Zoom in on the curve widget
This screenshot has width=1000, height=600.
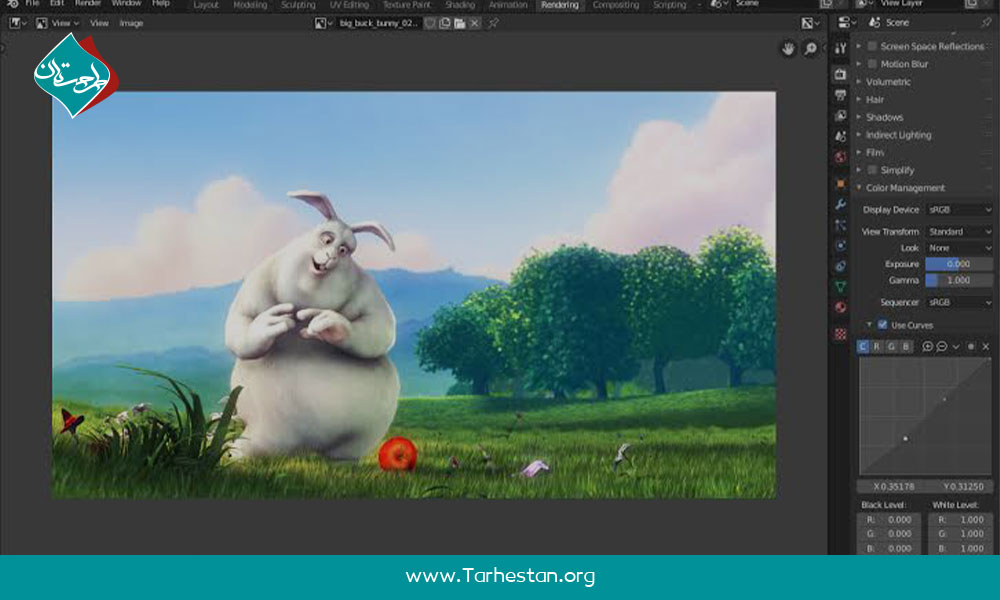[927, 346]
